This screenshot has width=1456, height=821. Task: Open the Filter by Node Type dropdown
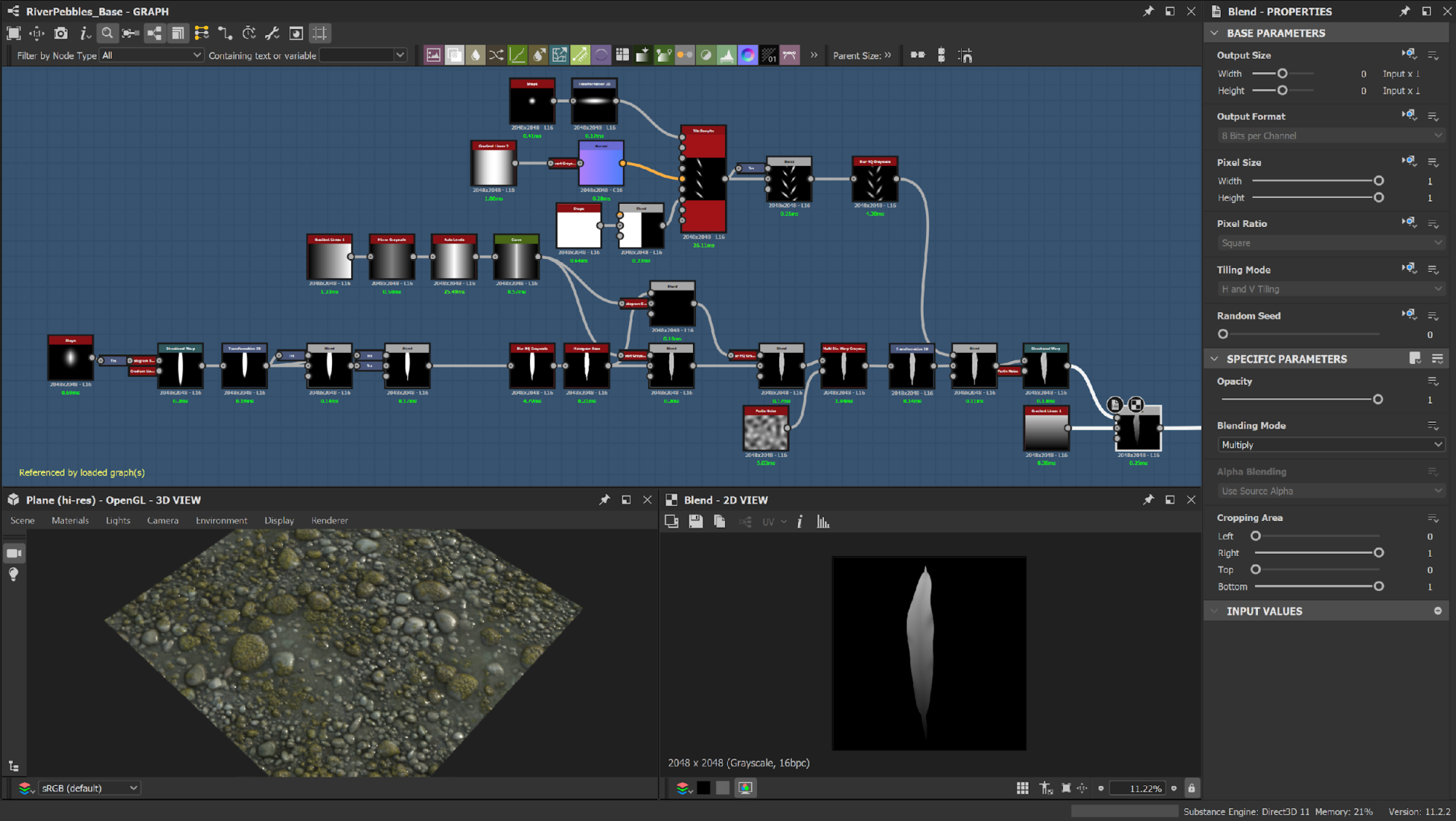pos(151,55)
